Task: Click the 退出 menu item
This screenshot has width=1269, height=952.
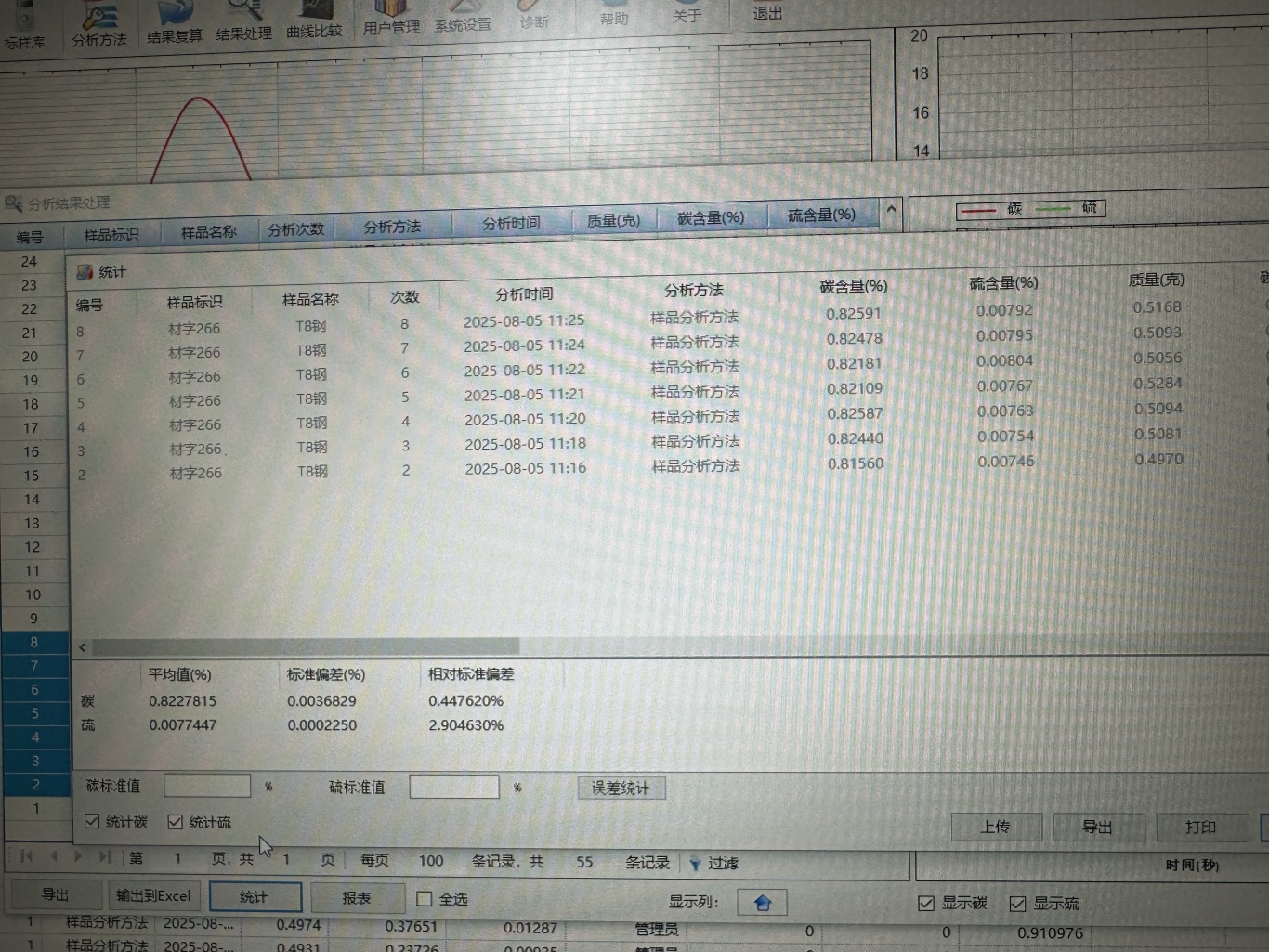Action: point(766,14)
